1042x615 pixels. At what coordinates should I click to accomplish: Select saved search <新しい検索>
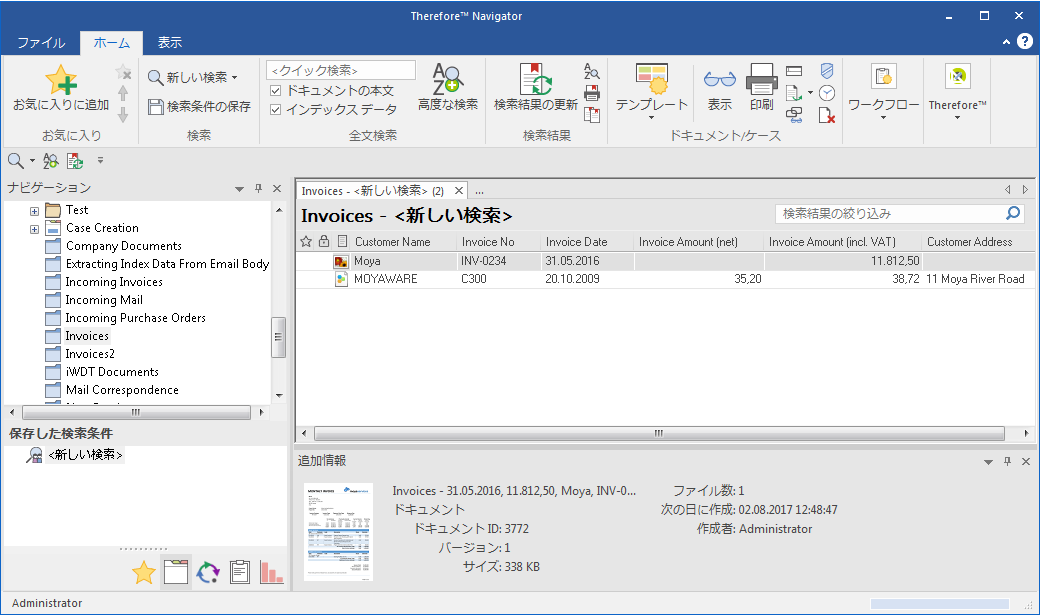[x=86, y=455]
